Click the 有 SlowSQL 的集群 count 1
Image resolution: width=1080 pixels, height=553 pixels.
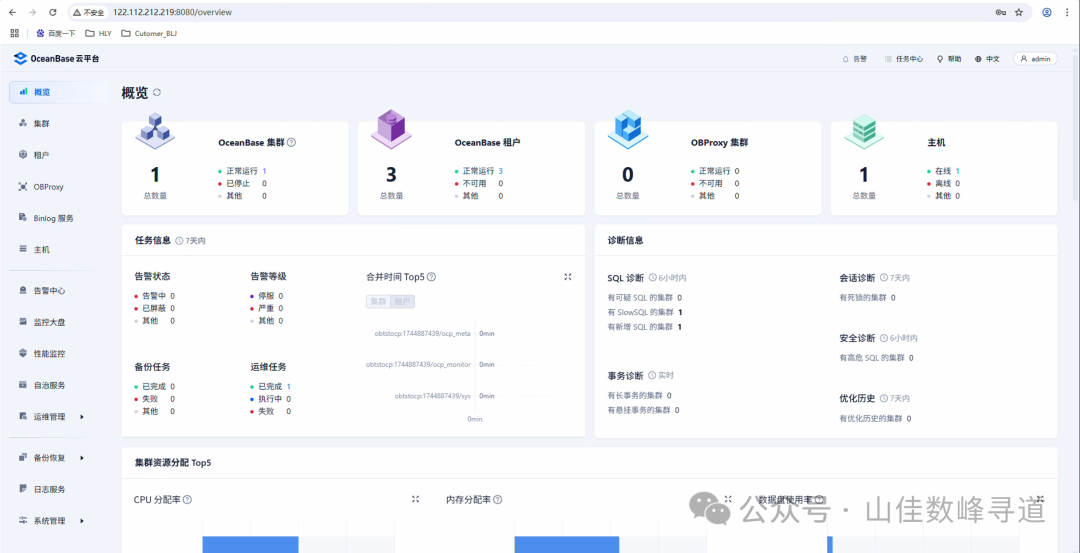[680, 312]
